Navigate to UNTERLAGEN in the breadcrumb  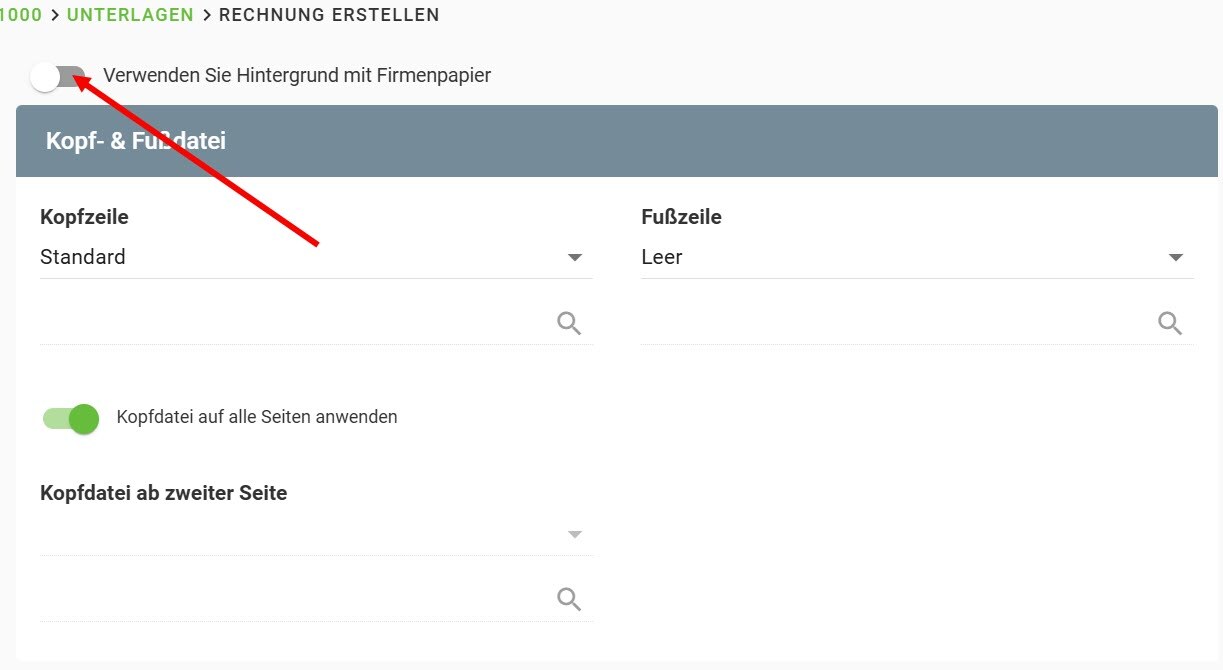(x=130, y=15)
